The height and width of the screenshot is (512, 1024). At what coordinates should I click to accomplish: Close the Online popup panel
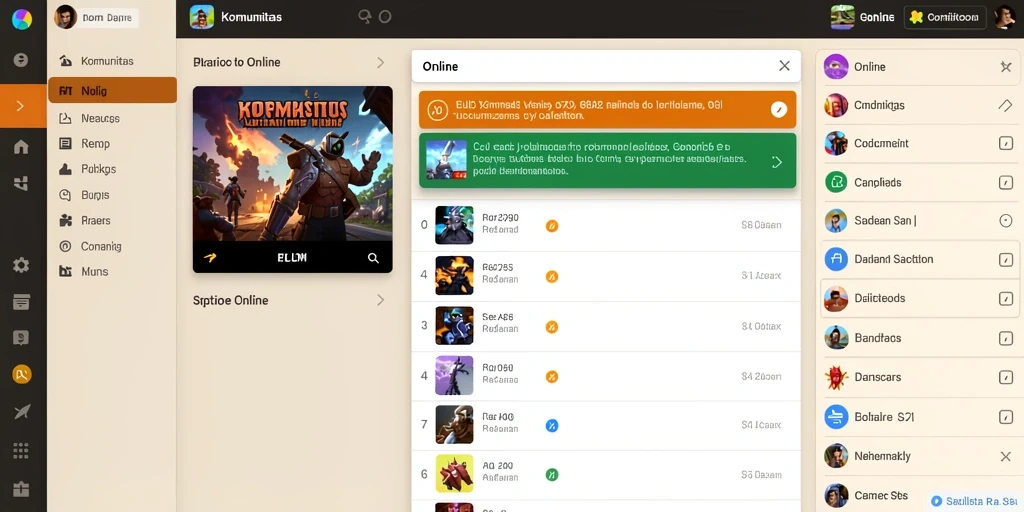(784, 66)
